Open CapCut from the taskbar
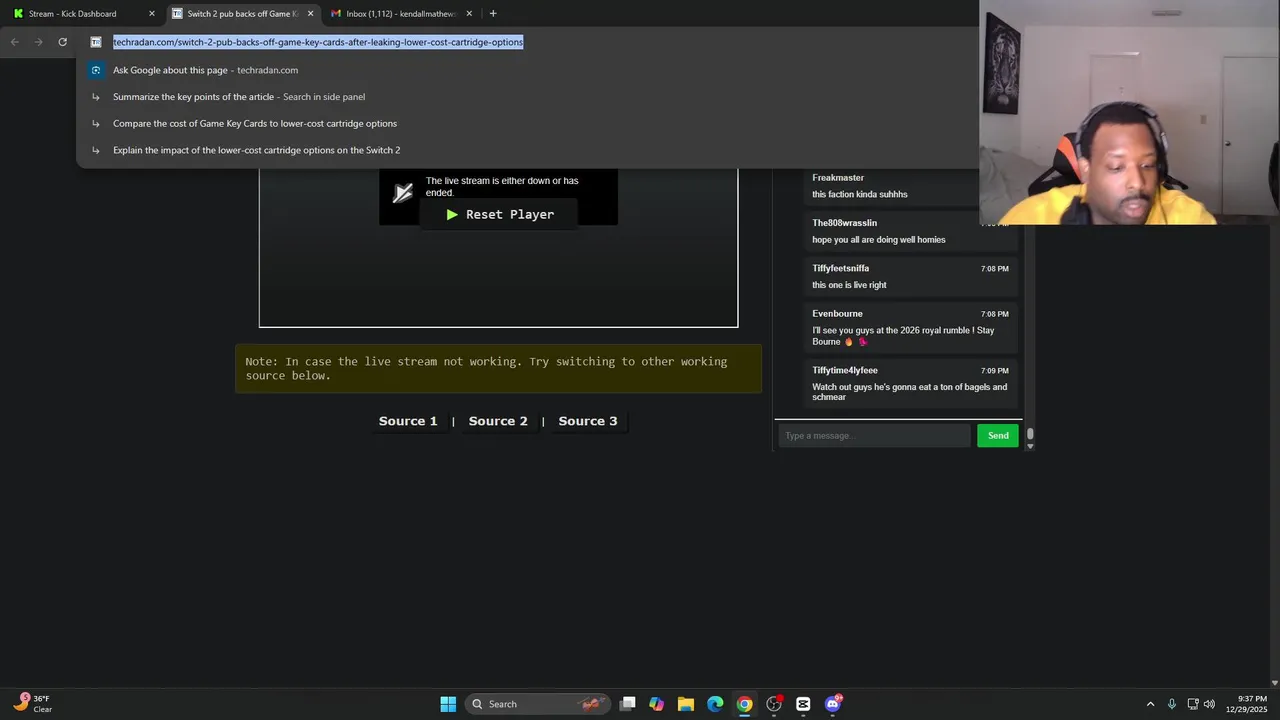The width and height of the screenshot is (1280, 720). pyautogui.click(x=803, y=704)
